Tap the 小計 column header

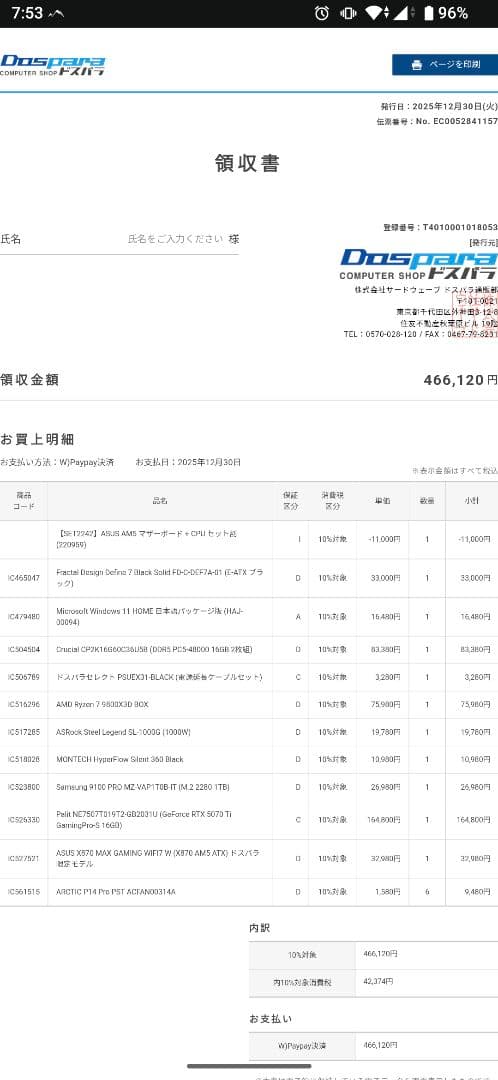[x=471, y=501]
